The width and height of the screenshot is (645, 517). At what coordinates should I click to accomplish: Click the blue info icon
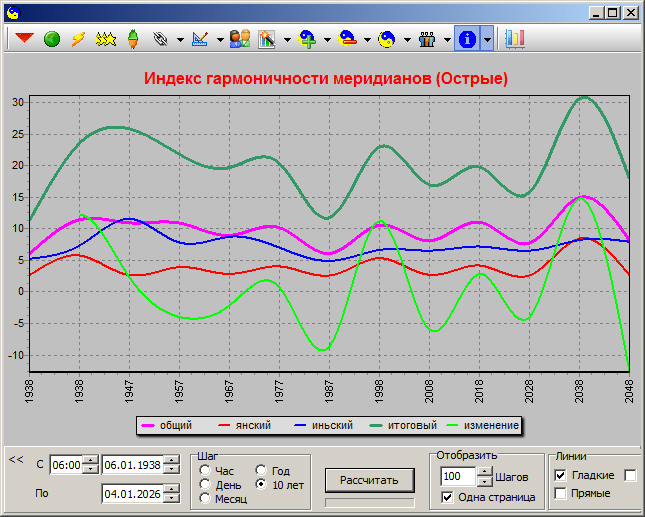tap(467, 39)
